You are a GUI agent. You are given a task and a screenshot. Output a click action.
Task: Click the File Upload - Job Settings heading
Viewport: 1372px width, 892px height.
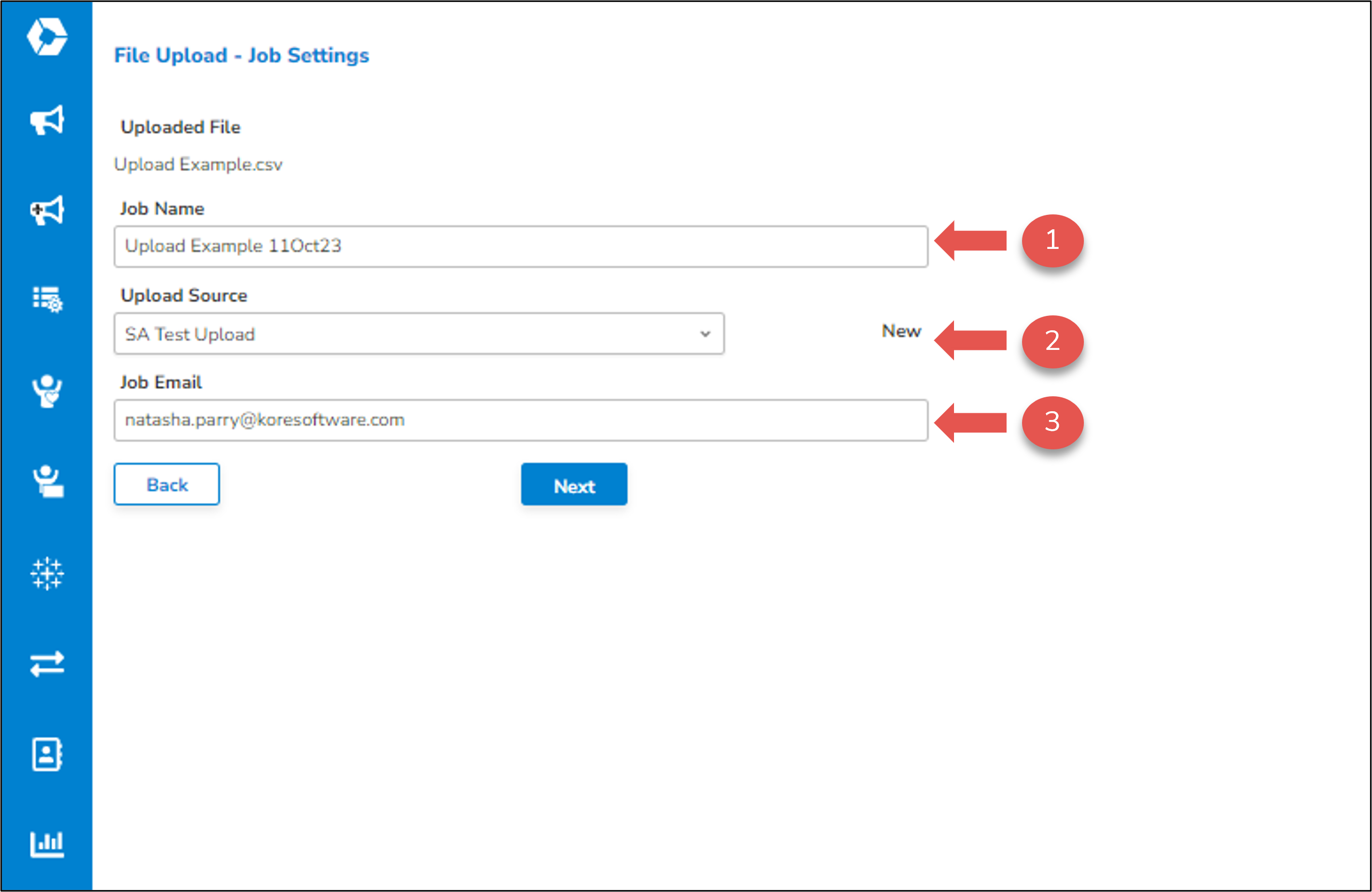pos(242,55)
